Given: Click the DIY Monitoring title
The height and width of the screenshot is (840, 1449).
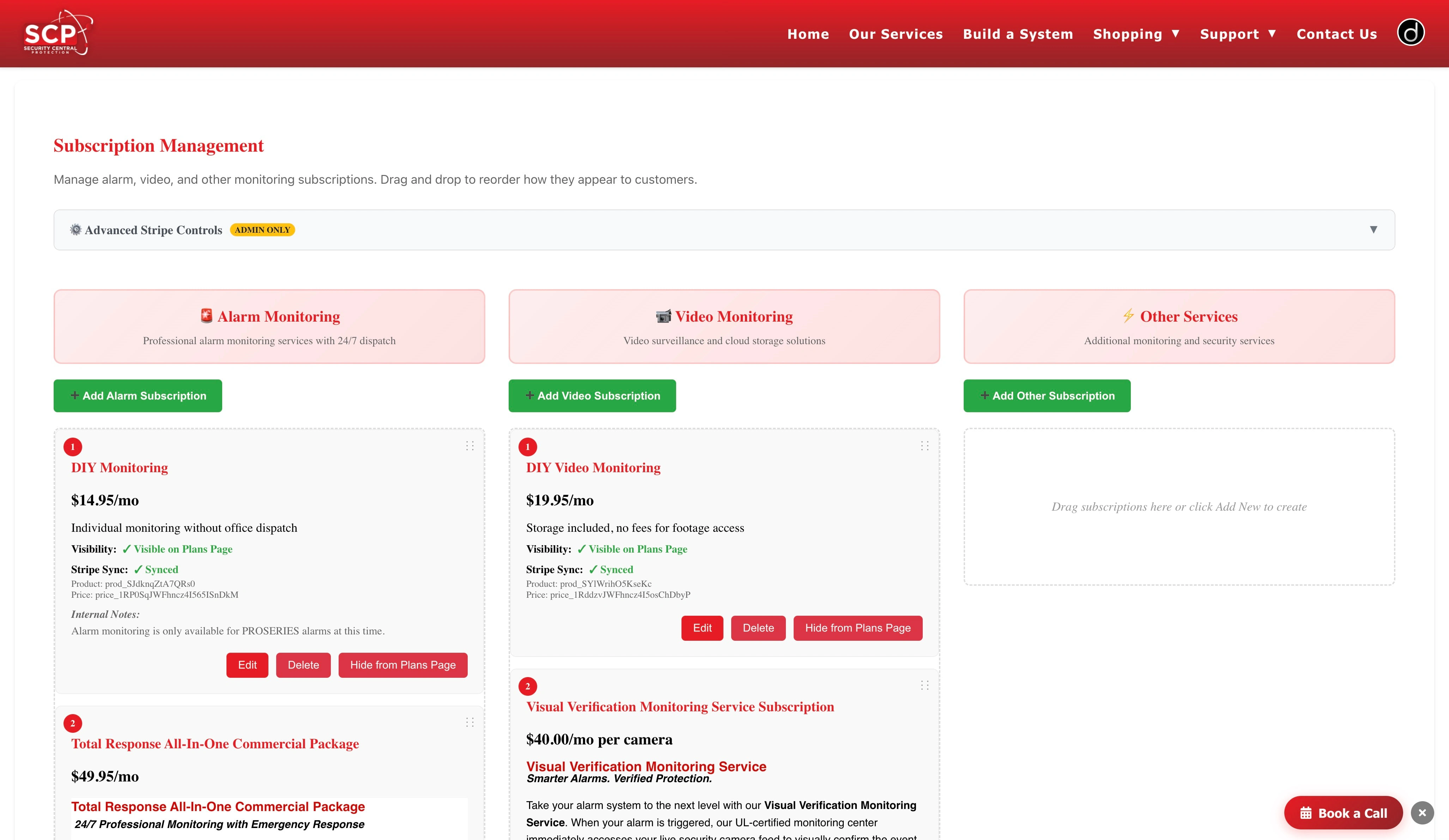Looking at the screenshot, I should [x=120, y=468].
